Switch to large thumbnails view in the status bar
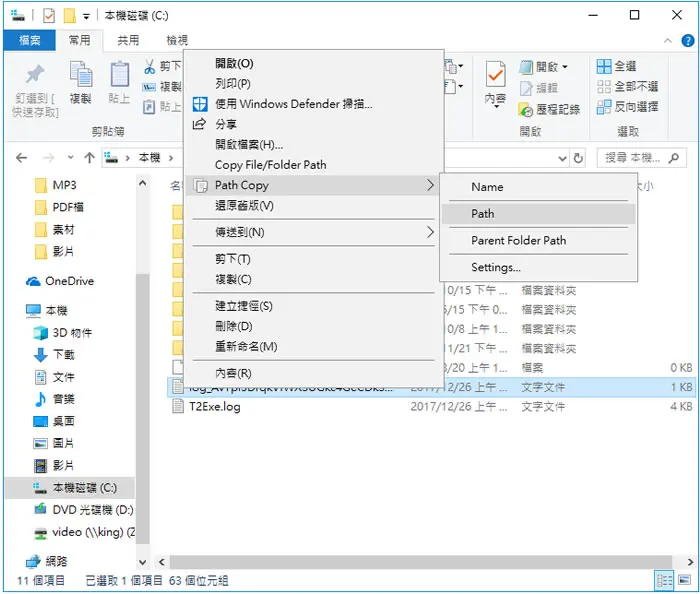Viewport: 700px width, 594px height. (685, 580)
